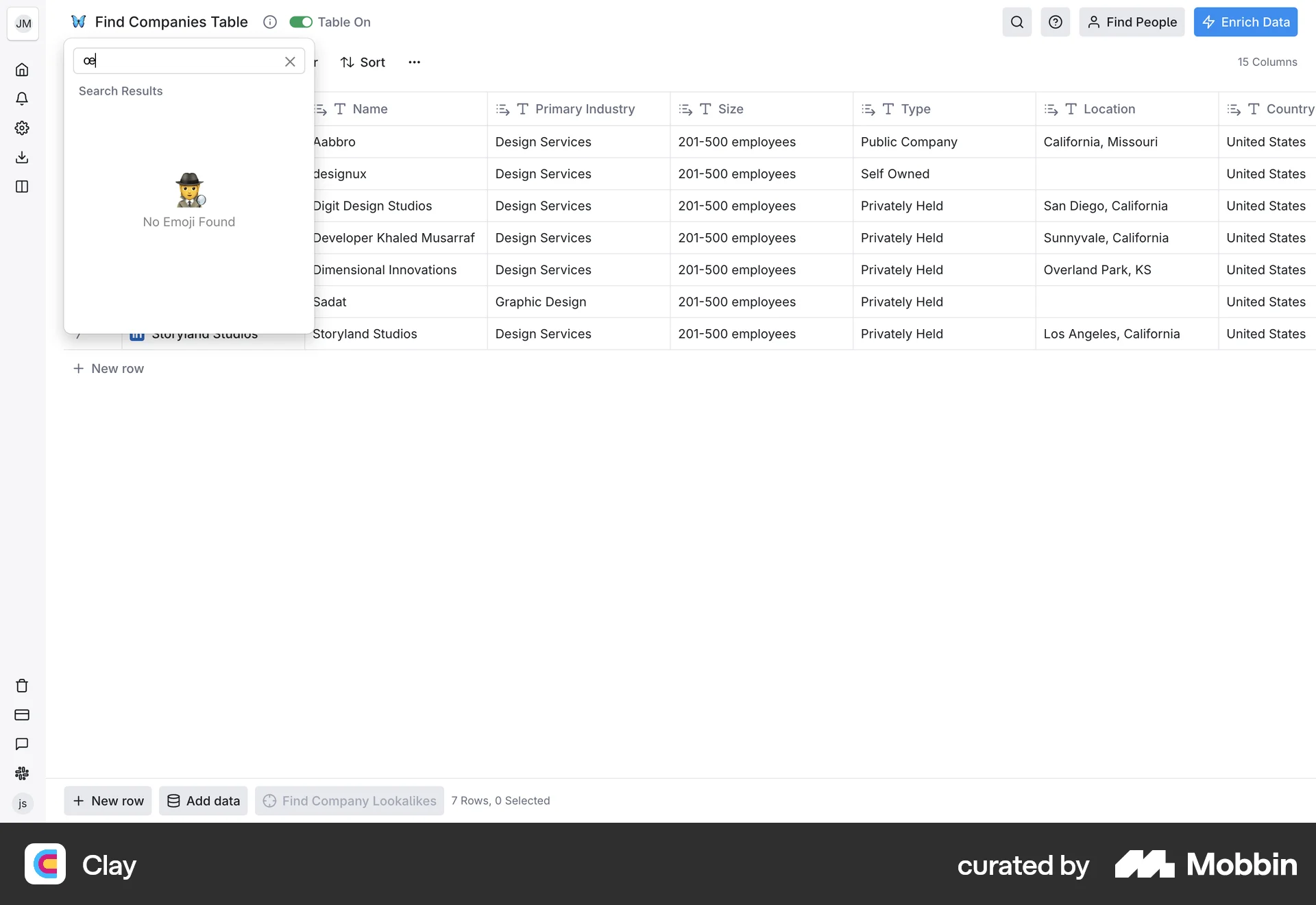Clear the emoji search field

(x=290, y=62)
